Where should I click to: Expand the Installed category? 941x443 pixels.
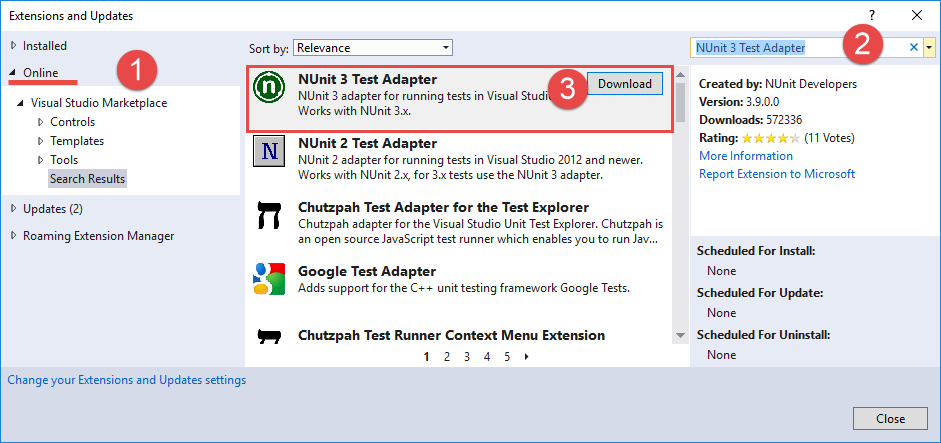point(13,46)
